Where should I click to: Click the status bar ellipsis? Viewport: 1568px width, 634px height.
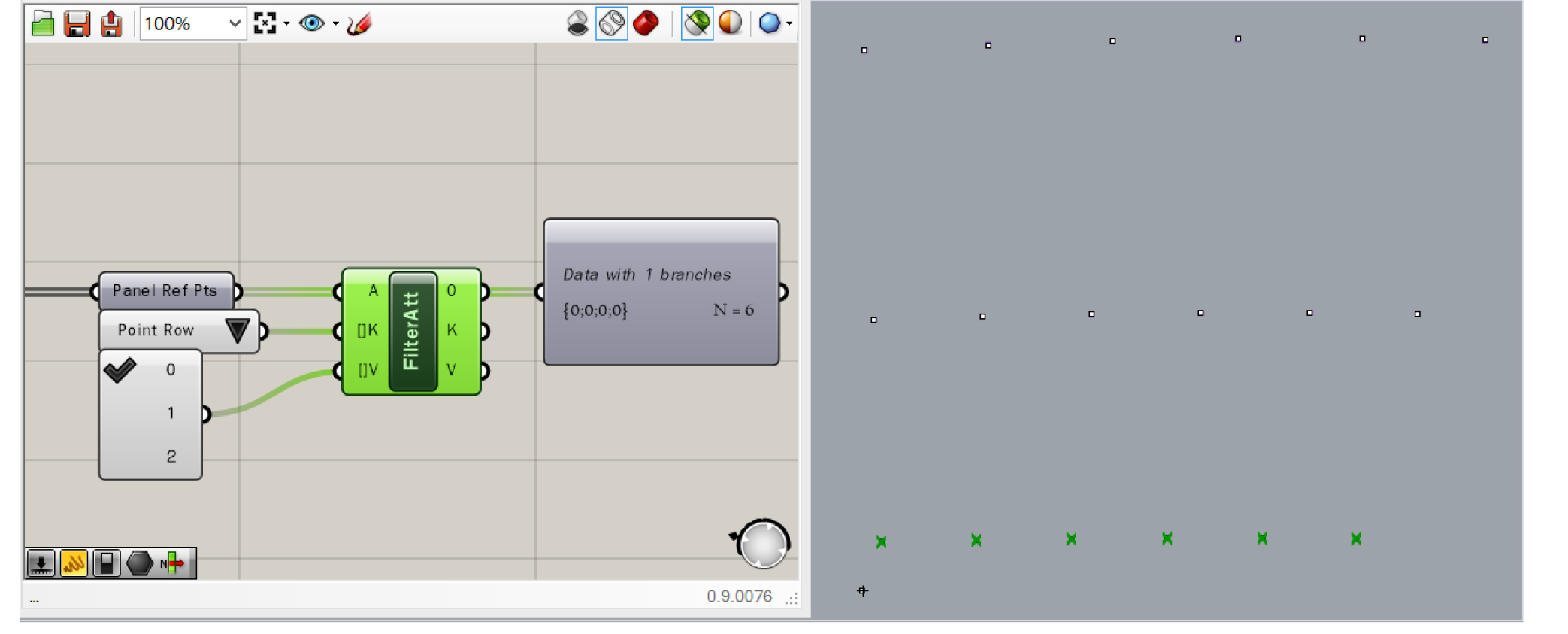point(34,600)
